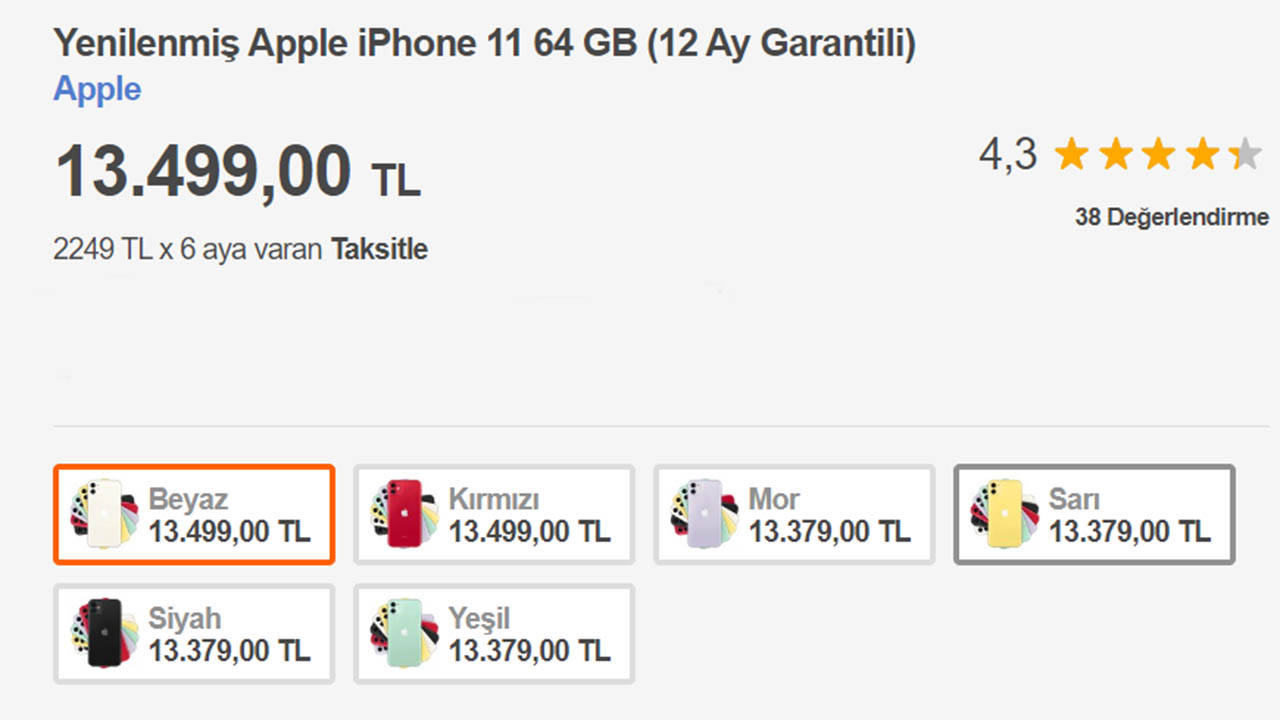The width and height of the screenshot is (1280, 720).
Task: Select the Mor color option
Action: tap(793, 513)
